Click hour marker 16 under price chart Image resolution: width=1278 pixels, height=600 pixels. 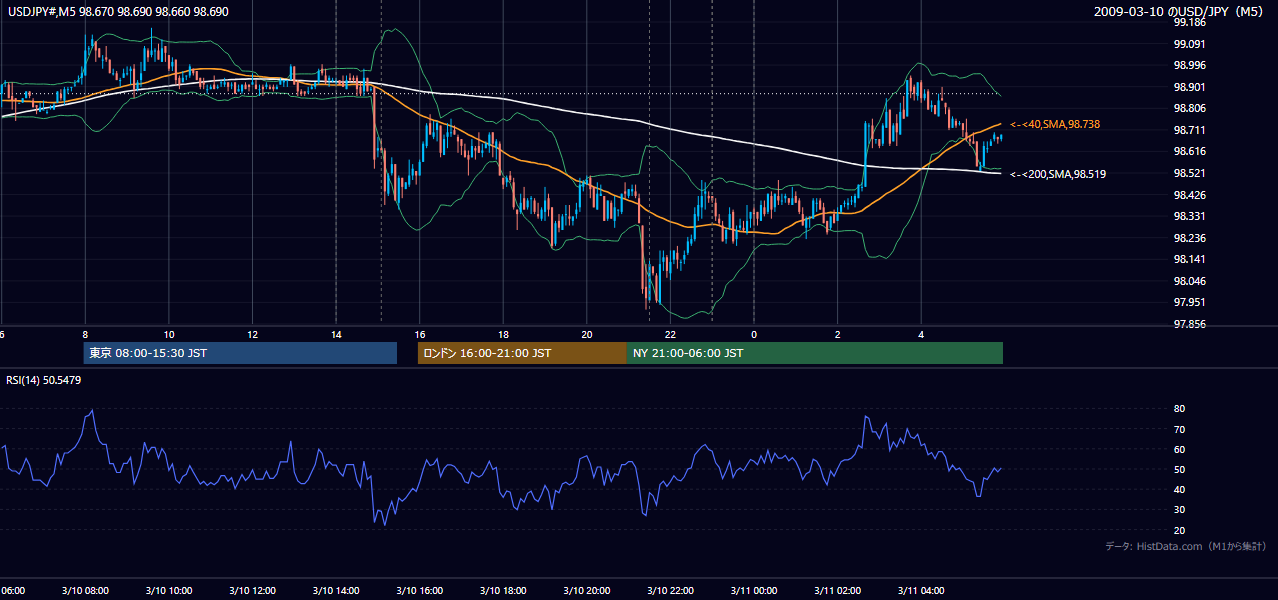coord(420,334)
